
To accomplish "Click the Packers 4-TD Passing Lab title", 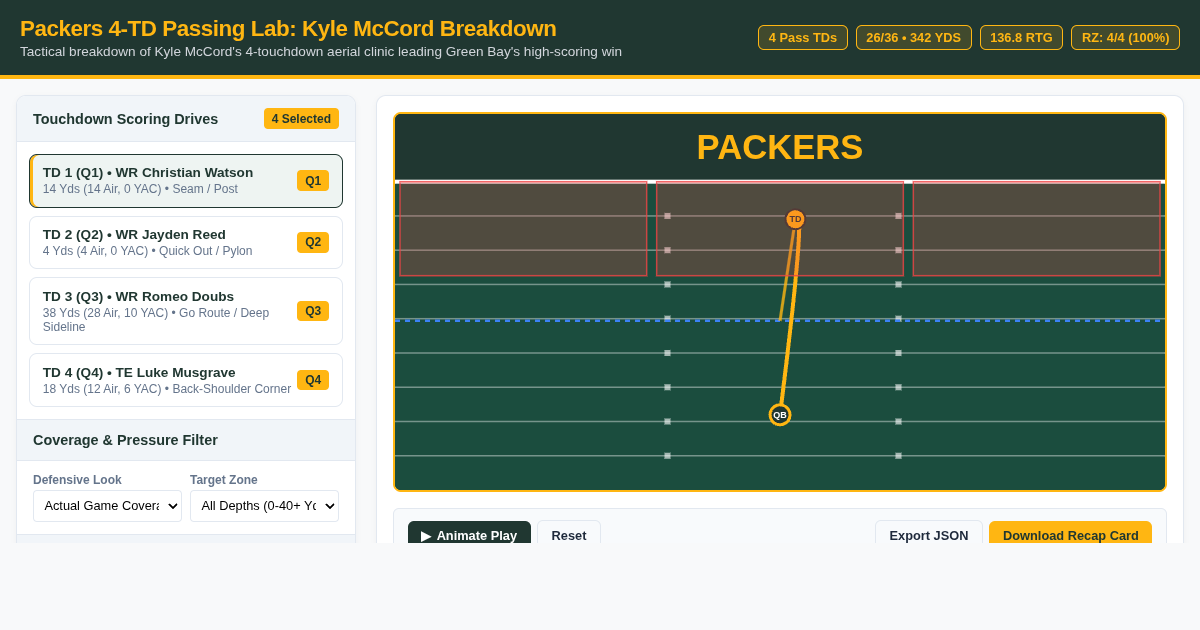I will pyautogui.click(x=288, y=29).
